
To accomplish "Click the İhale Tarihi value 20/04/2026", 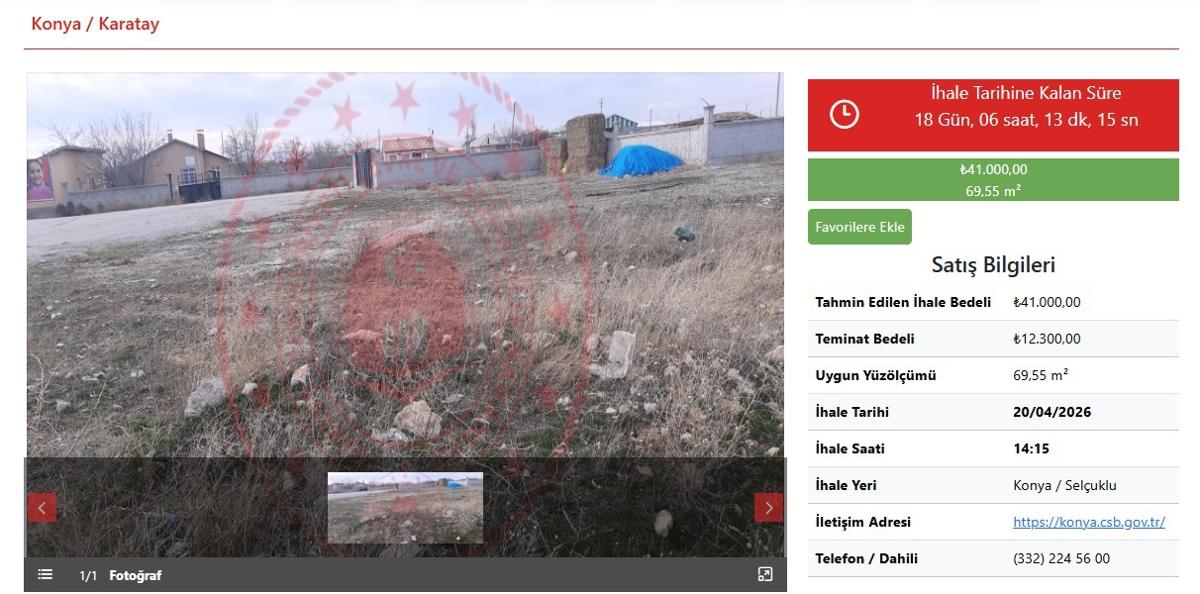I will pyautogui.click(x=1052, y=412).
